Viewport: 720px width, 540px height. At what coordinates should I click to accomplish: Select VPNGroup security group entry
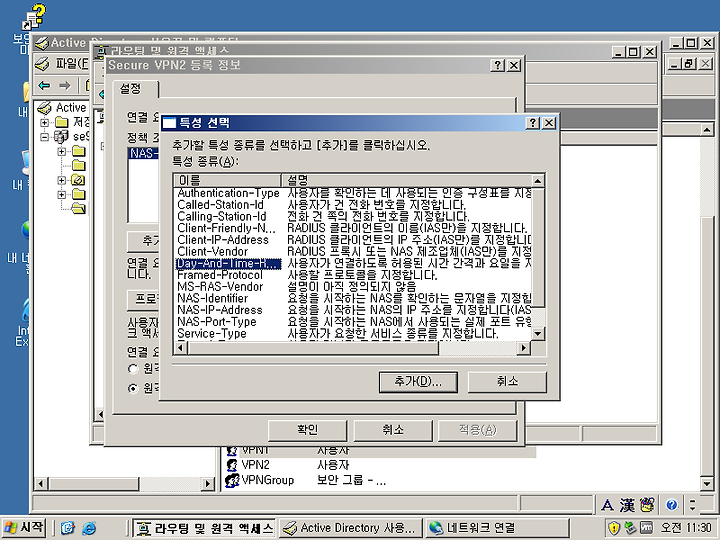[267, 480]
